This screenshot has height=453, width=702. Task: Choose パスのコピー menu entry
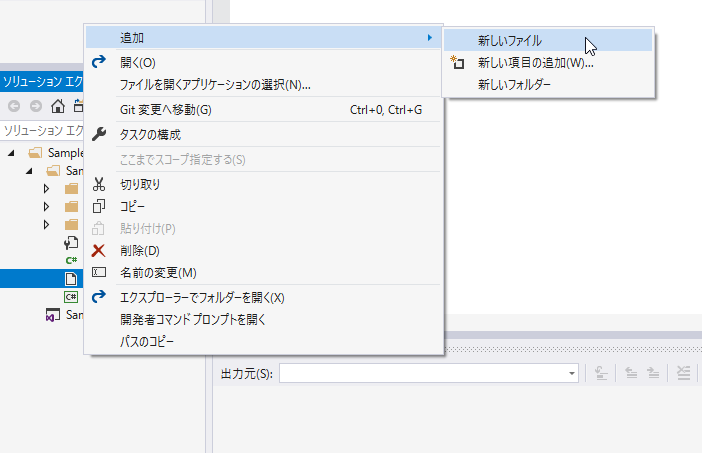(264, 342)
